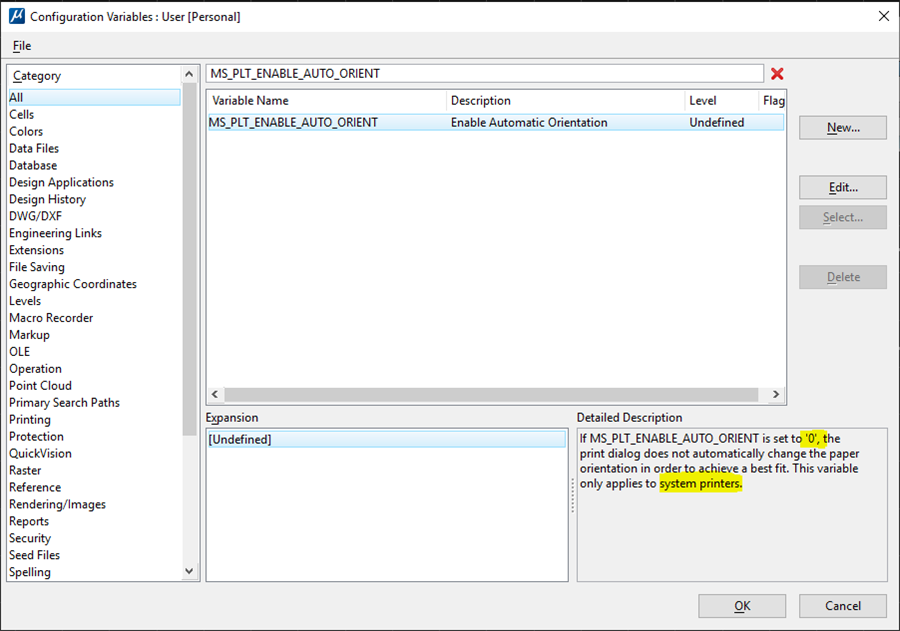Clear the search filter with red X
Viewport: 900px width, 631px height.
point(777,73)
